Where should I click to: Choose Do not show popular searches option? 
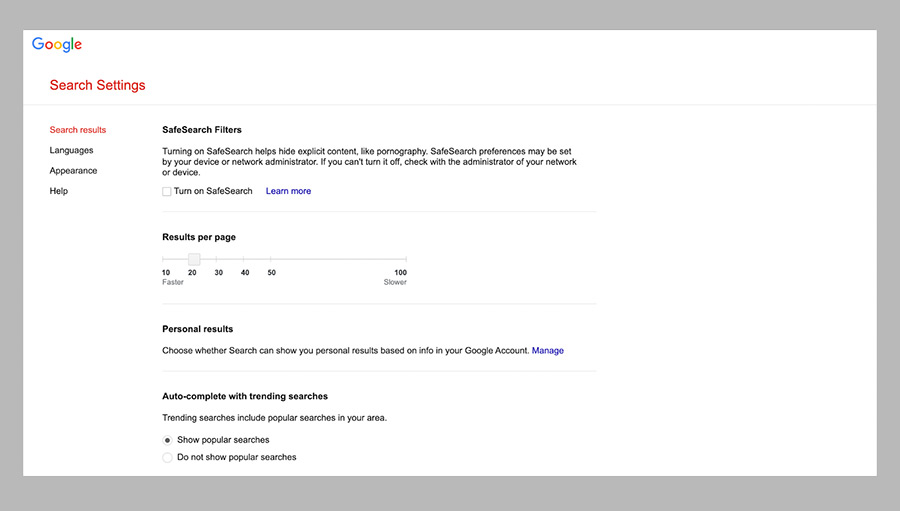tap(167, 458)
